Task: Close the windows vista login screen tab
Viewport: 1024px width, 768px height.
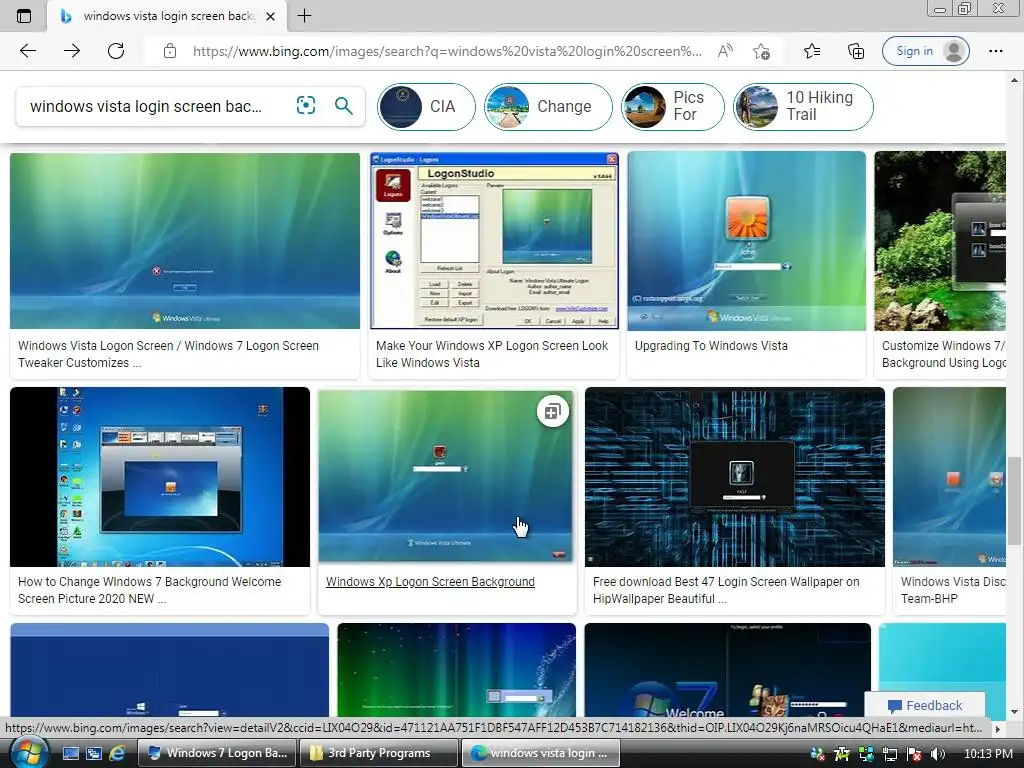Action: (270, 16)
